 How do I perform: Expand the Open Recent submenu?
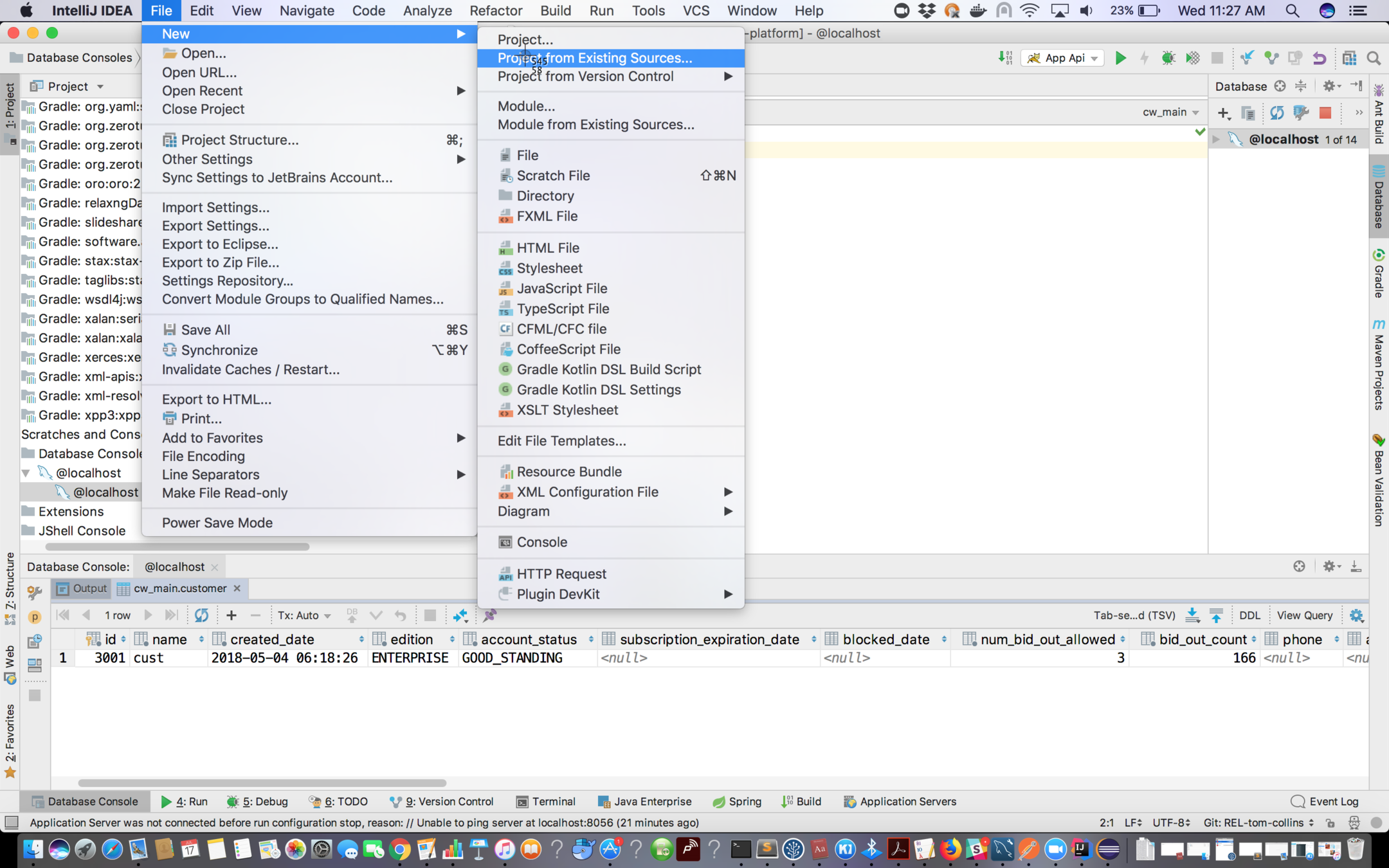[x=309, y=91]
